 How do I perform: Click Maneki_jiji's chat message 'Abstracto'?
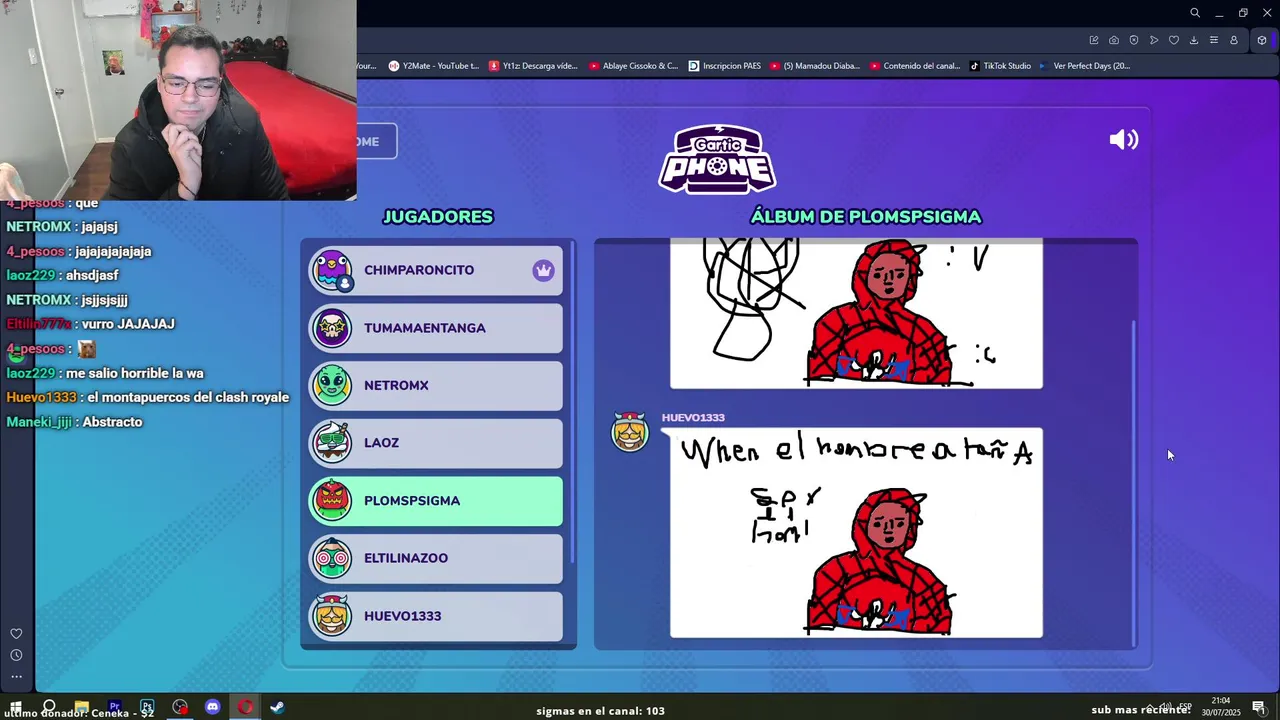point(75,422)
